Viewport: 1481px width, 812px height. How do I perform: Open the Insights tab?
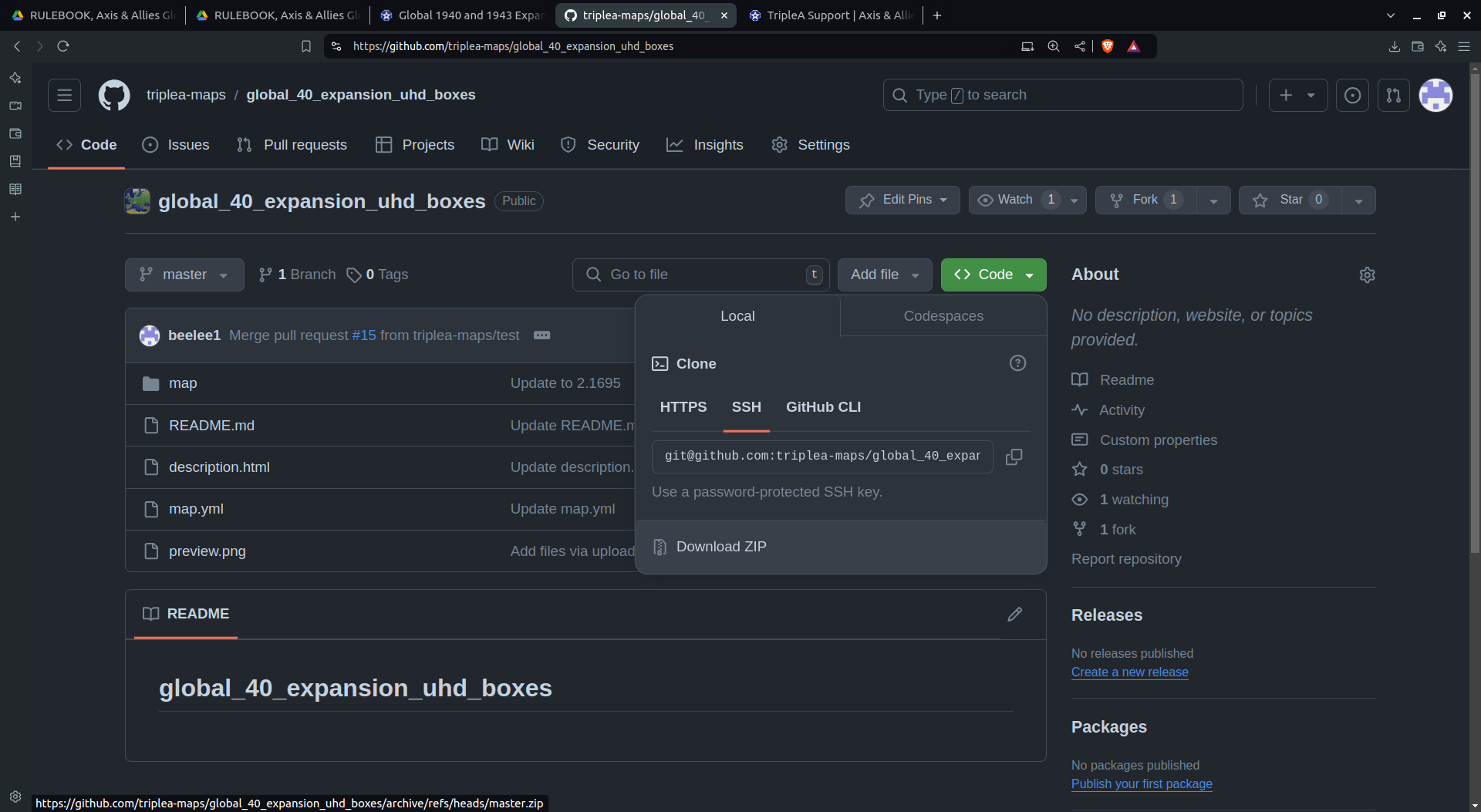[705, 145]
